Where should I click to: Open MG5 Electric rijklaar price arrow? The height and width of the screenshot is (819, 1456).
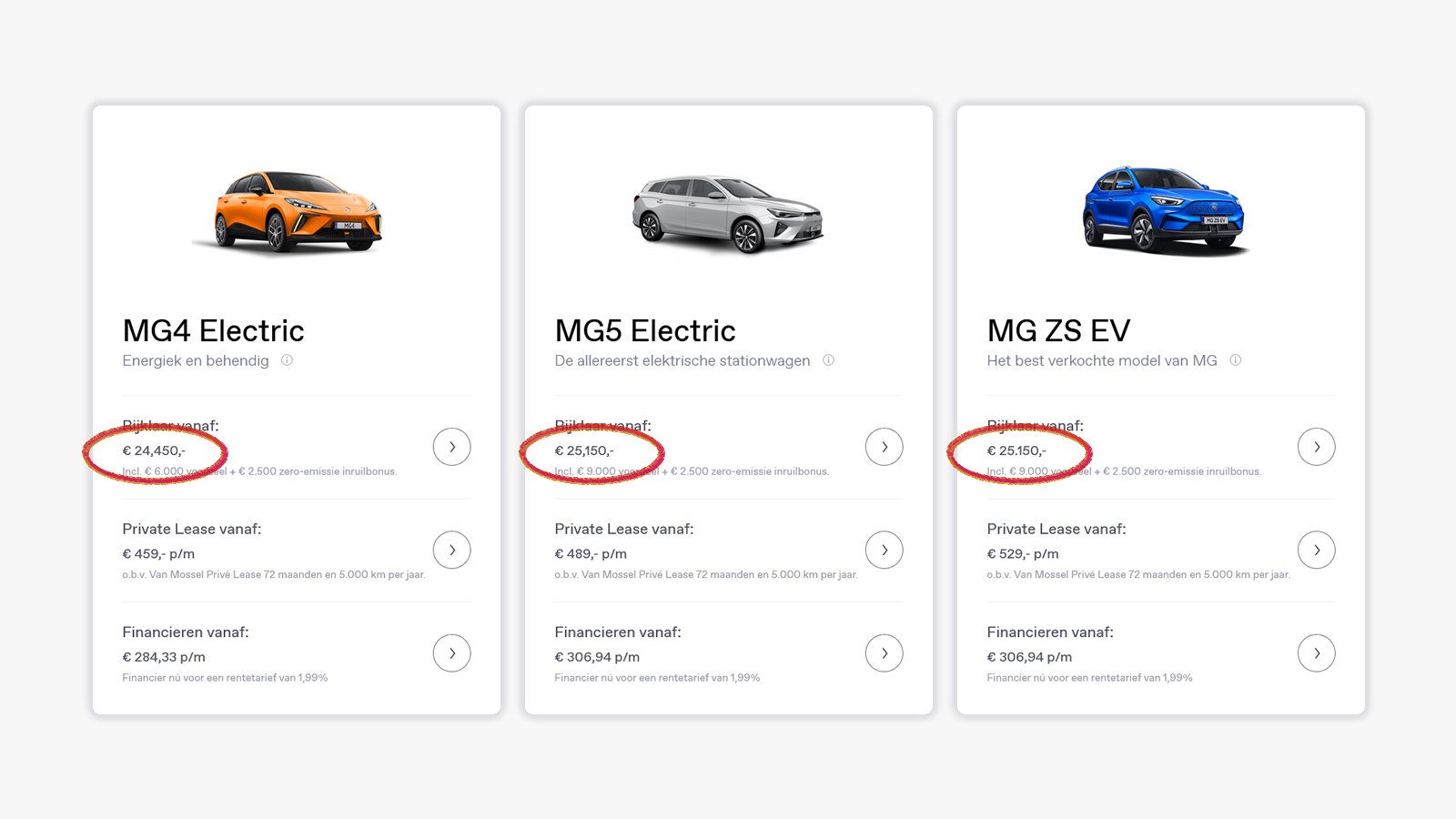click(x=884, y=447)
